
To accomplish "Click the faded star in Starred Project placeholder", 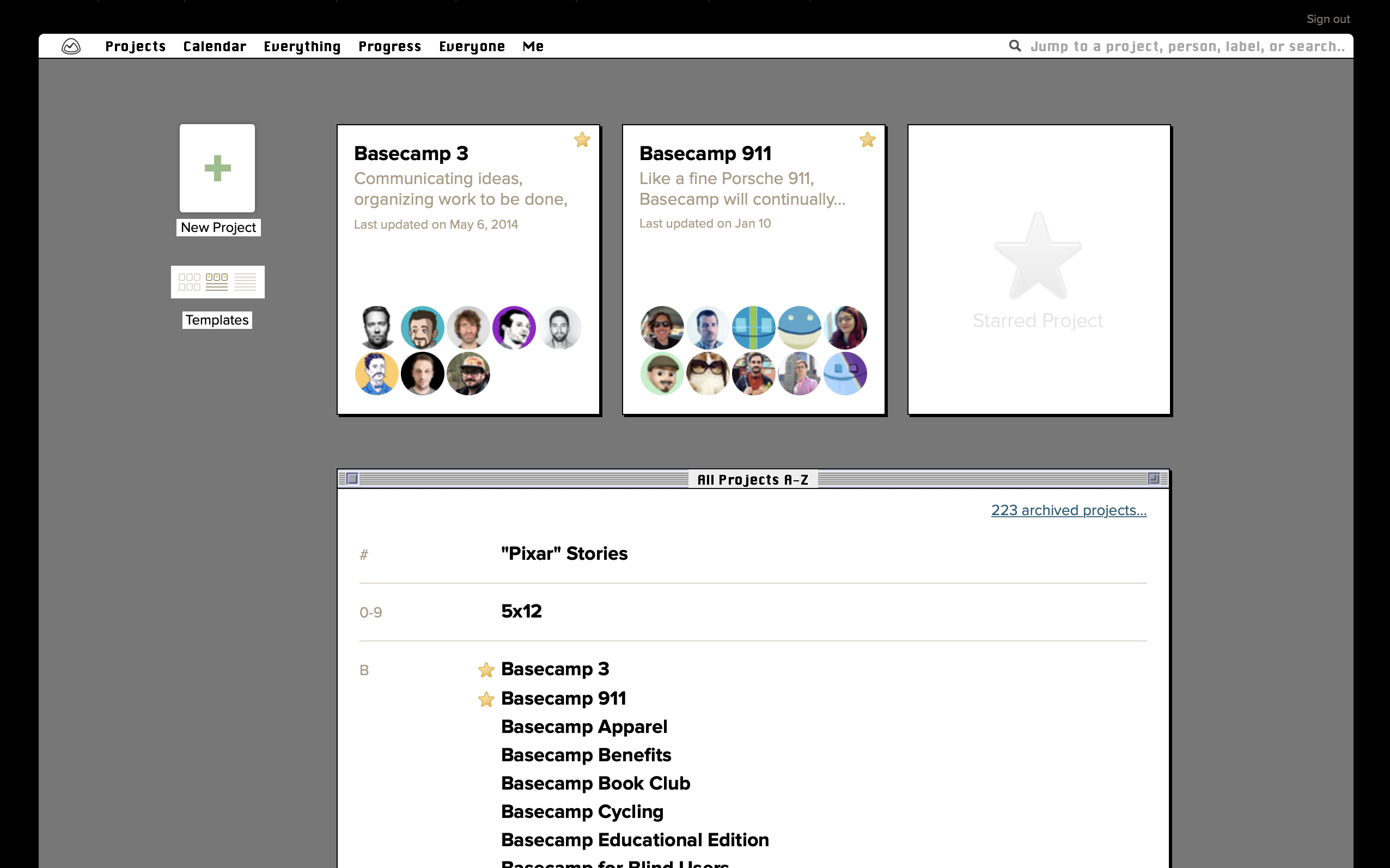I will point(1037,259).
